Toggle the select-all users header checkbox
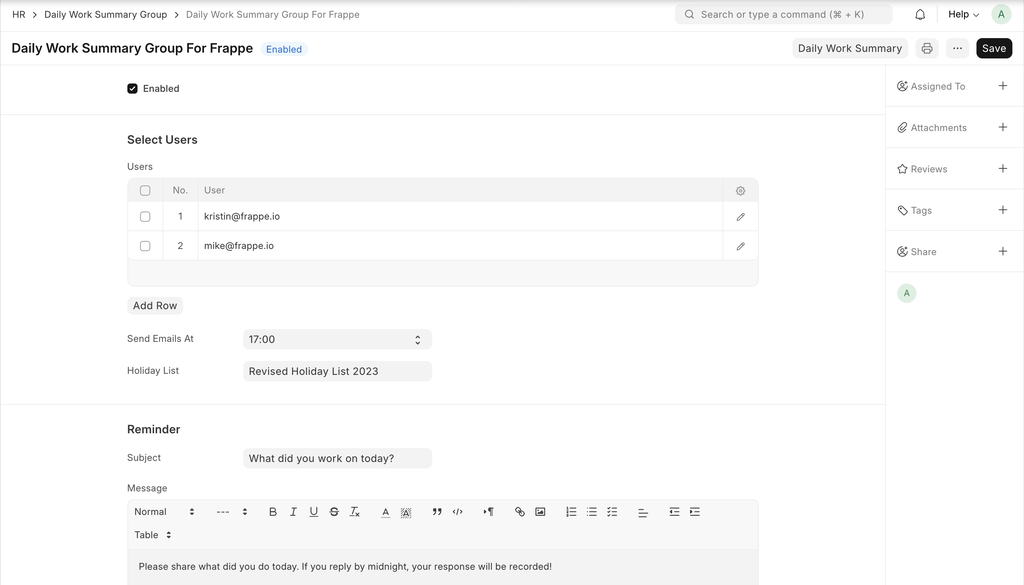1024x585 pixels. coord(145,191)
